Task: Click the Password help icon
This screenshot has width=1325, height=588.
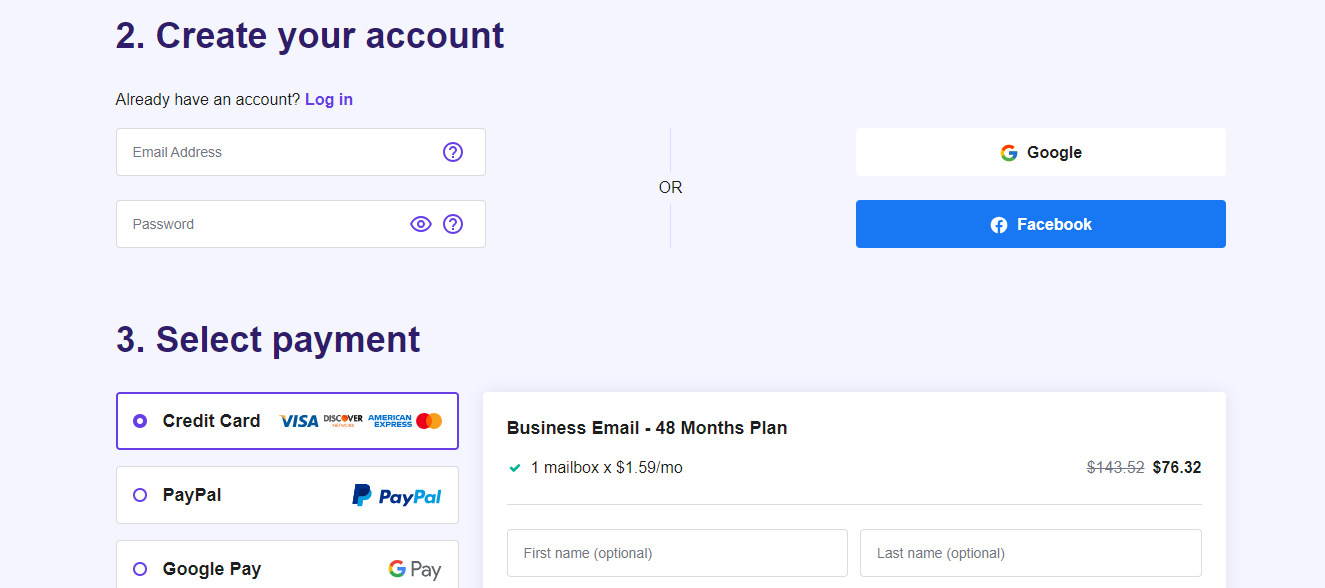Action: tap(453, 223)
